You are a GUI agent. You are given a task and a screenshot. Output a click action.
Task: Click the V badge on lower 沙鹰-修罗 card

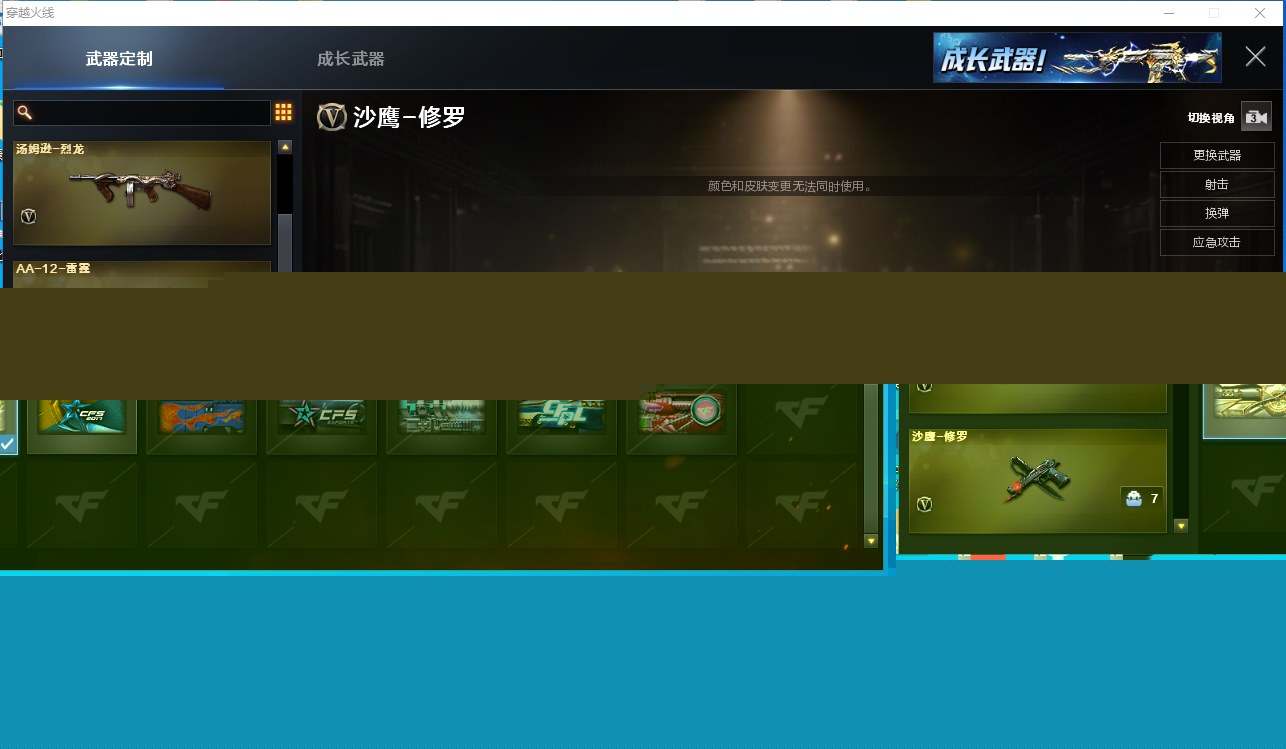click(924, 504)
